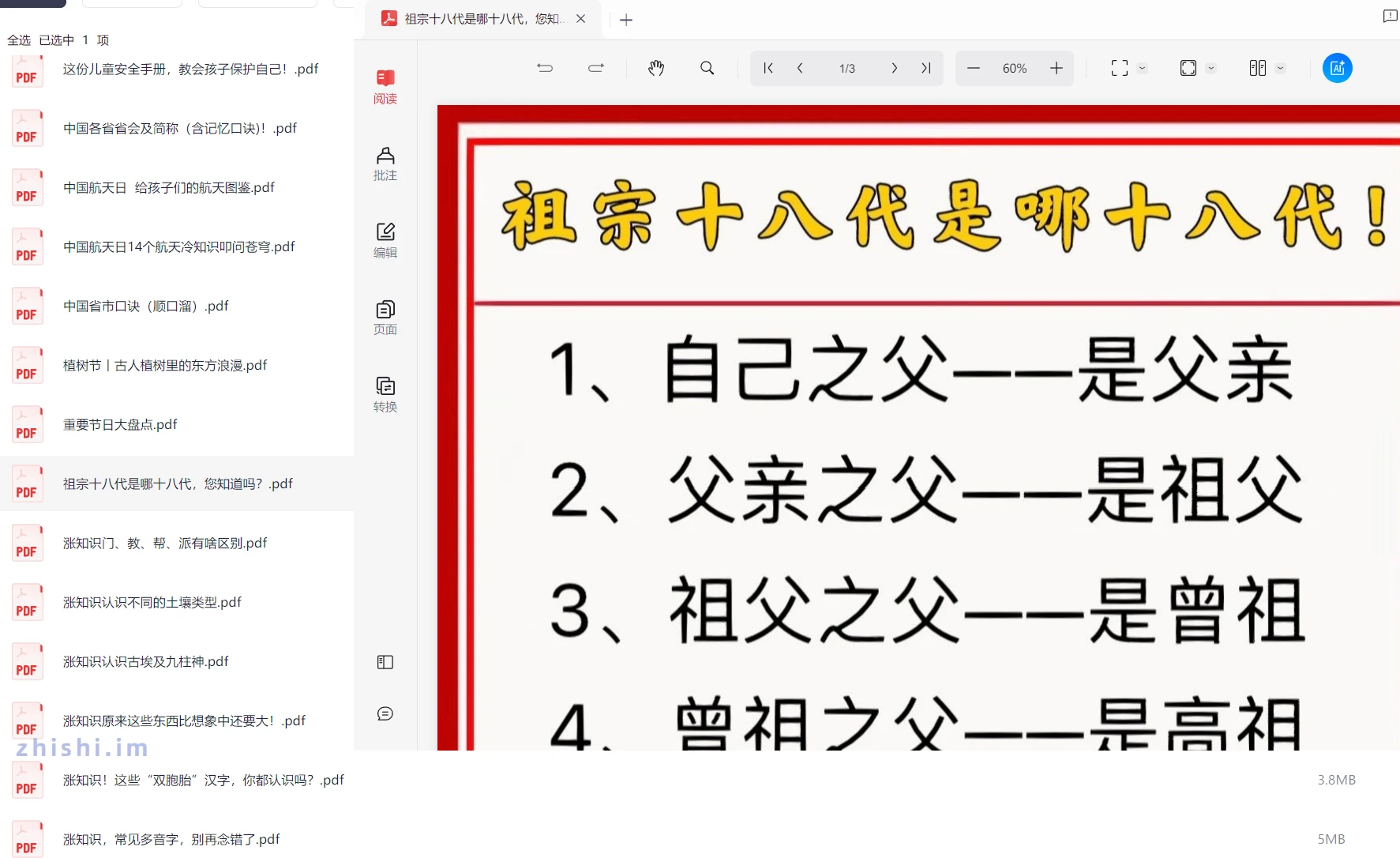Expand the fullscreen view dropdown arrow
Image resolution: width=1400 pixels, height=858 pixels.
[1211, 68]
